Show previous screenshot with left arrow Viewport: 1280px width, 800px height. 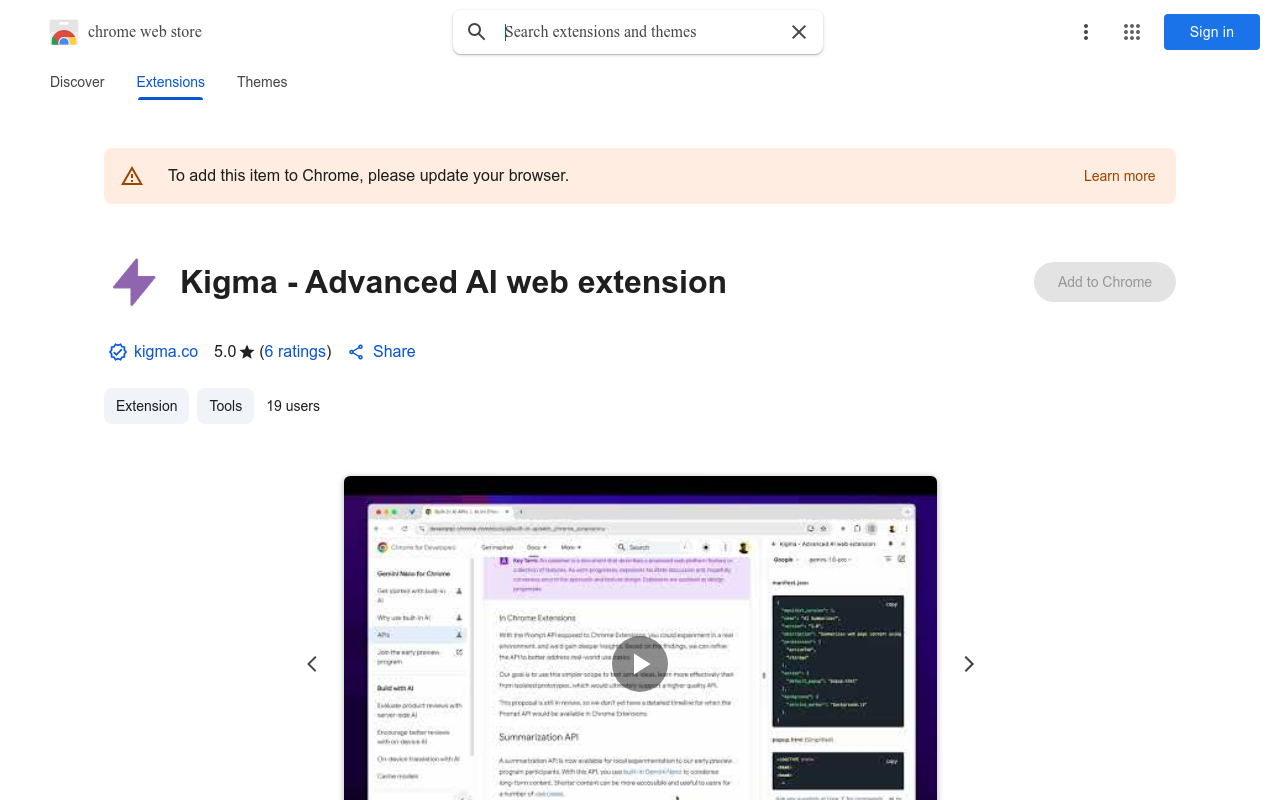click(x=312, y=664)
